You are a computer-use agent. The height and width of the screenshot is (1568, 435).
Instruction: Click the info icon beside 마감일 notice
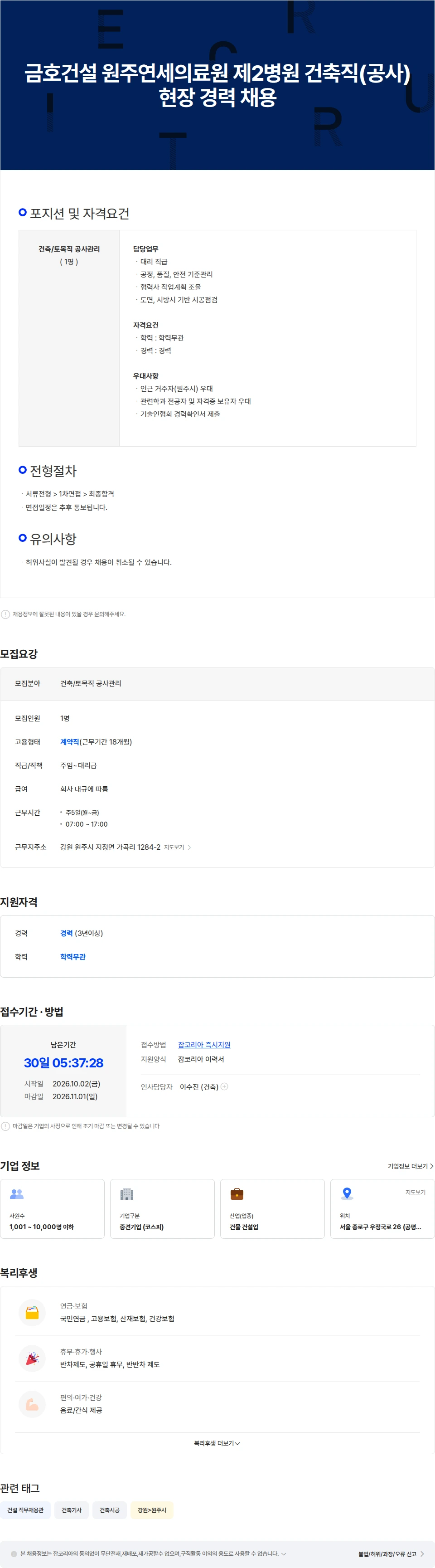(5, 1126)
